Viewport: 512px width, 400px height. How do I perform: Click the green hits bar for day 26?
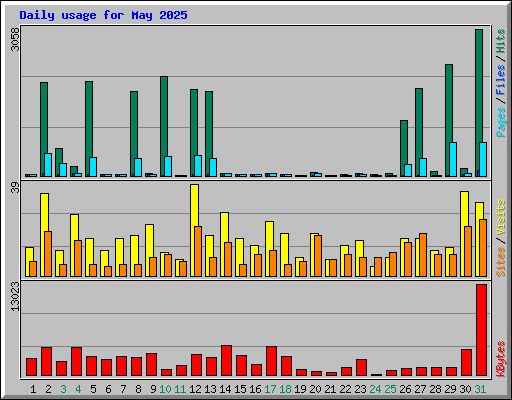point(404,148)
